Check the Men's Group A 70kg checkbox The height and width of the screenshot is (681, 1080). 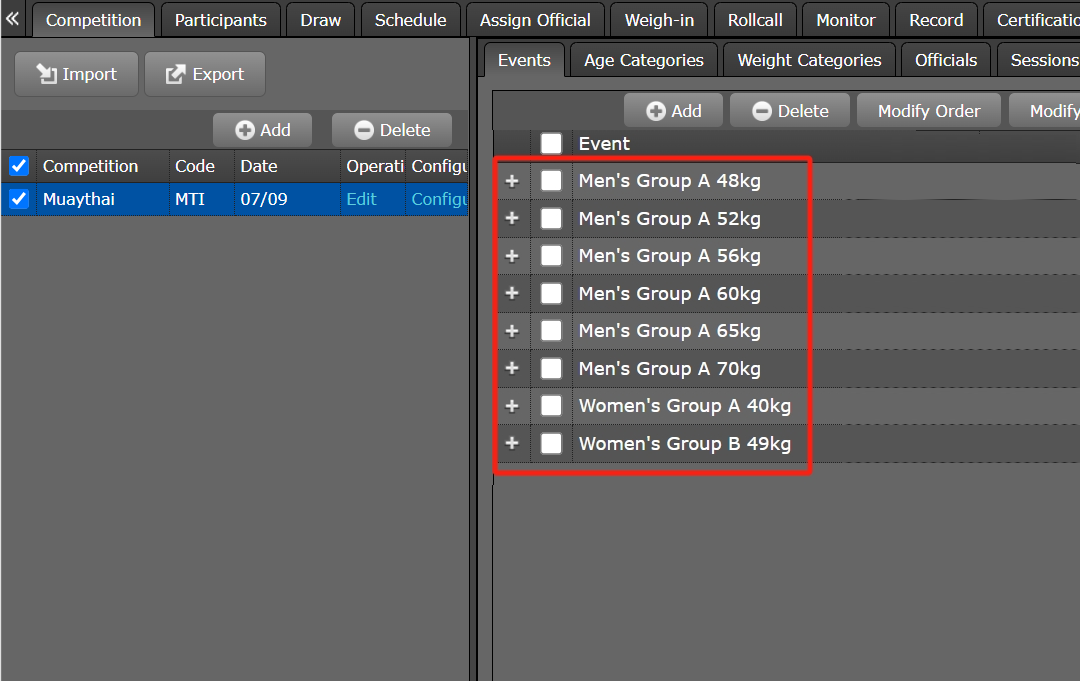tap(551, 368)
